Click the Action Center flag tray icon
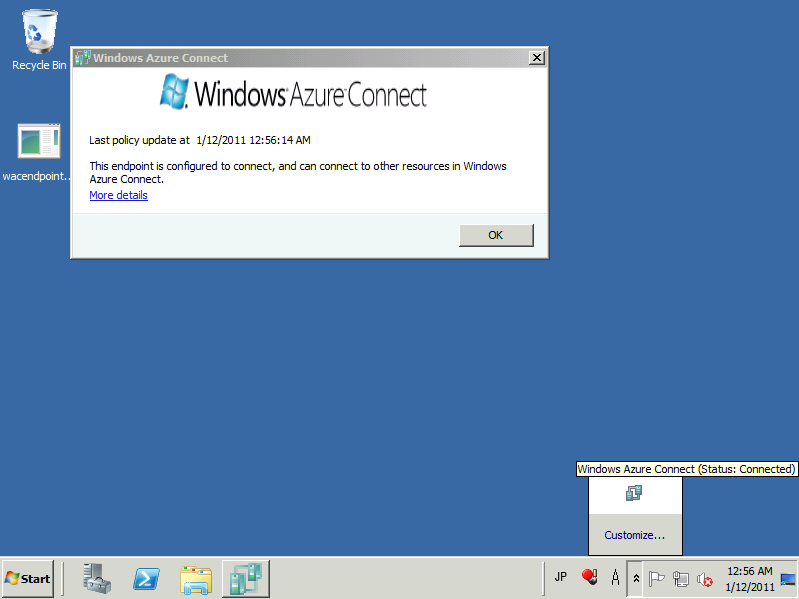This screenshot has height=599, width=799. (656, 579)
